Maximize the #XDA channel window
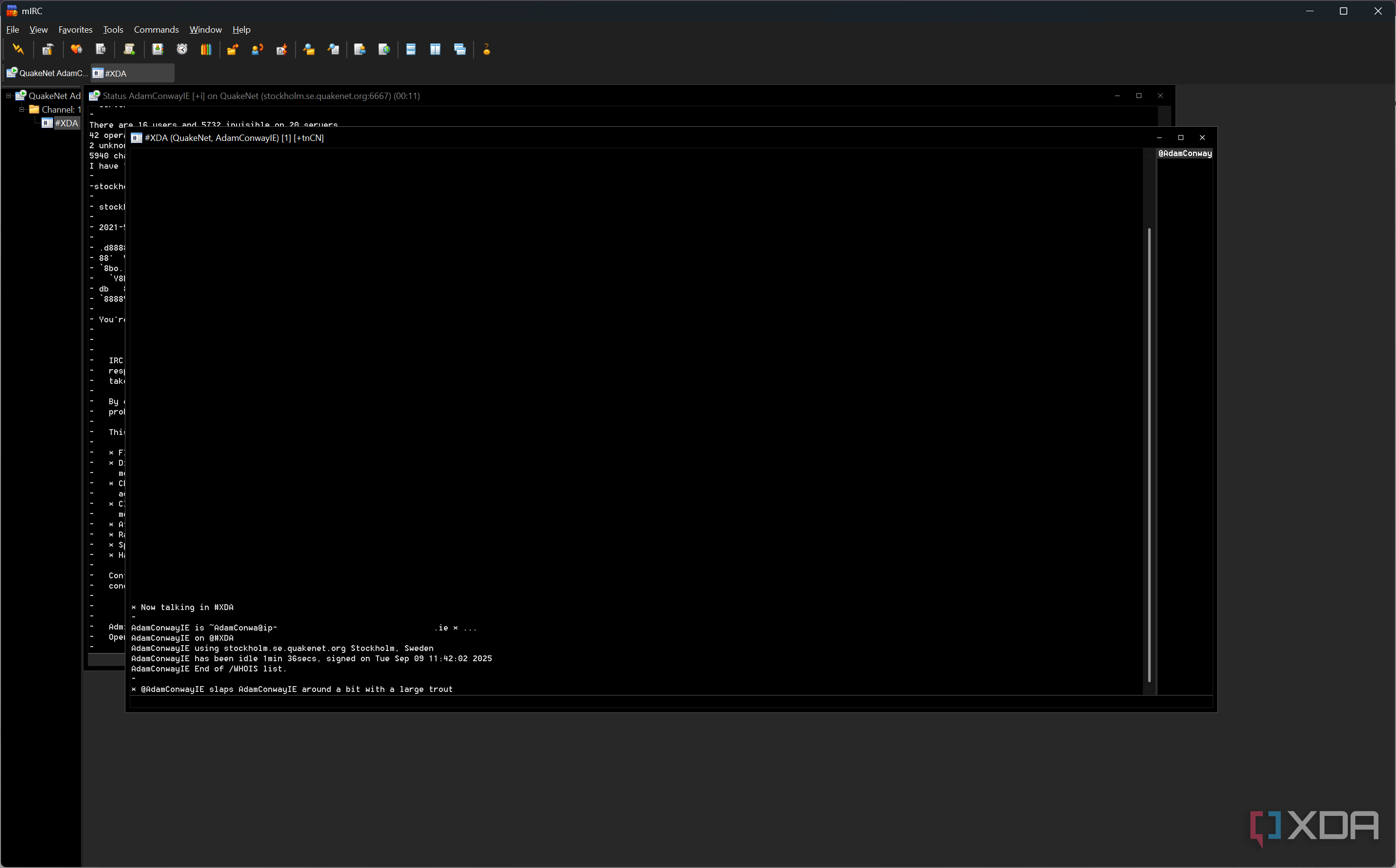1396x868 pixels. coord(1181,138)
